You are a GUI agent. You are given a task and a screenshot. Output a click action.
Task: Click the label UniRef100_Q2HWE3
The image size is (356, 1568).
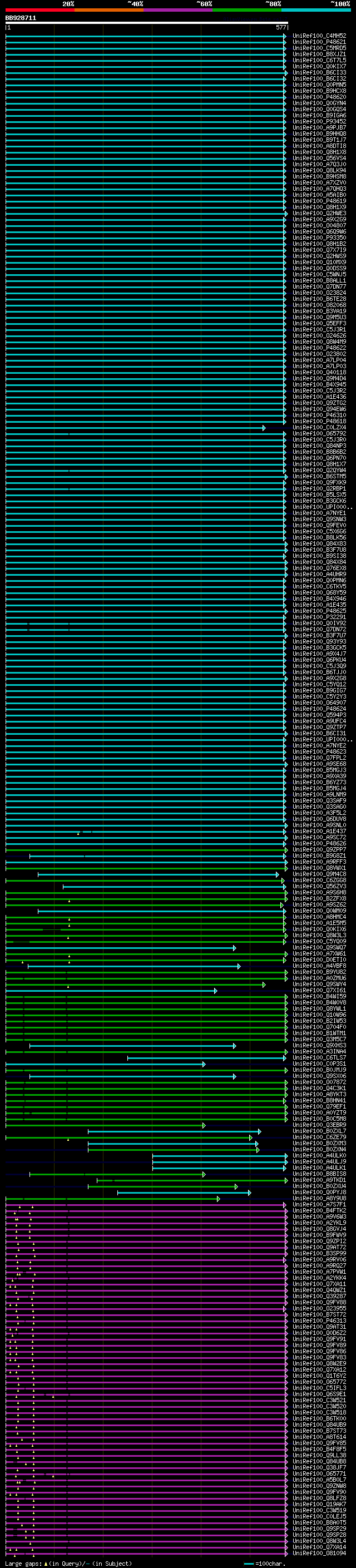(x=319, y=214)
